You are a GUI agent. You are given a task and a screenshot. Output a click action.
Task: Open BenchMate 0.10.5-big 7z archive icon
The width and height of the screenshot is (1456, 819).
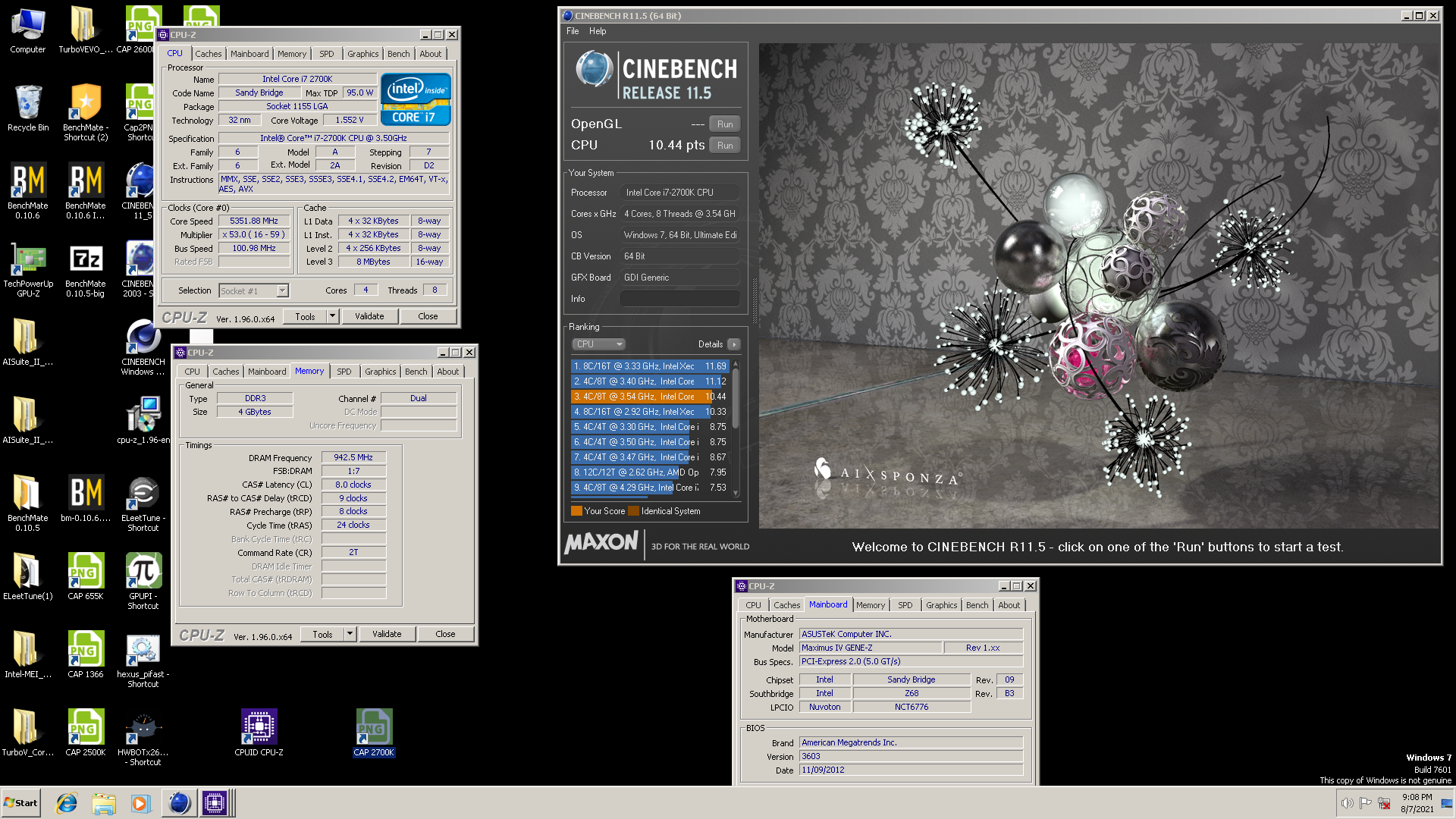[x=85, y=268]
